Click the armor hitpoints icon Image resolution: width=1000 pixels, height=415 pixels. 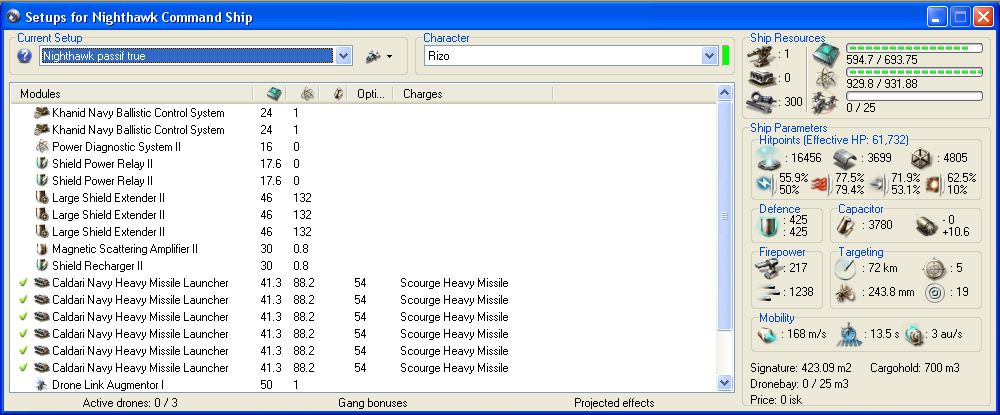845,158
